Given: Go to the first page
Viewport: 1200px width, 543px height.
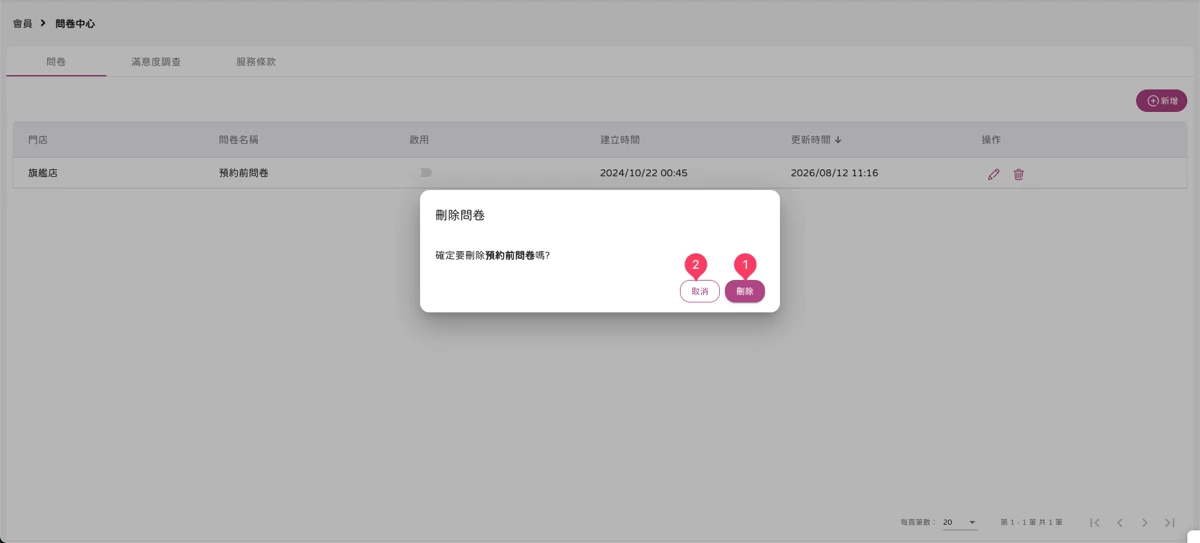Looking at the screenshot, I should pyautogui.click(x=1095, y=523).
